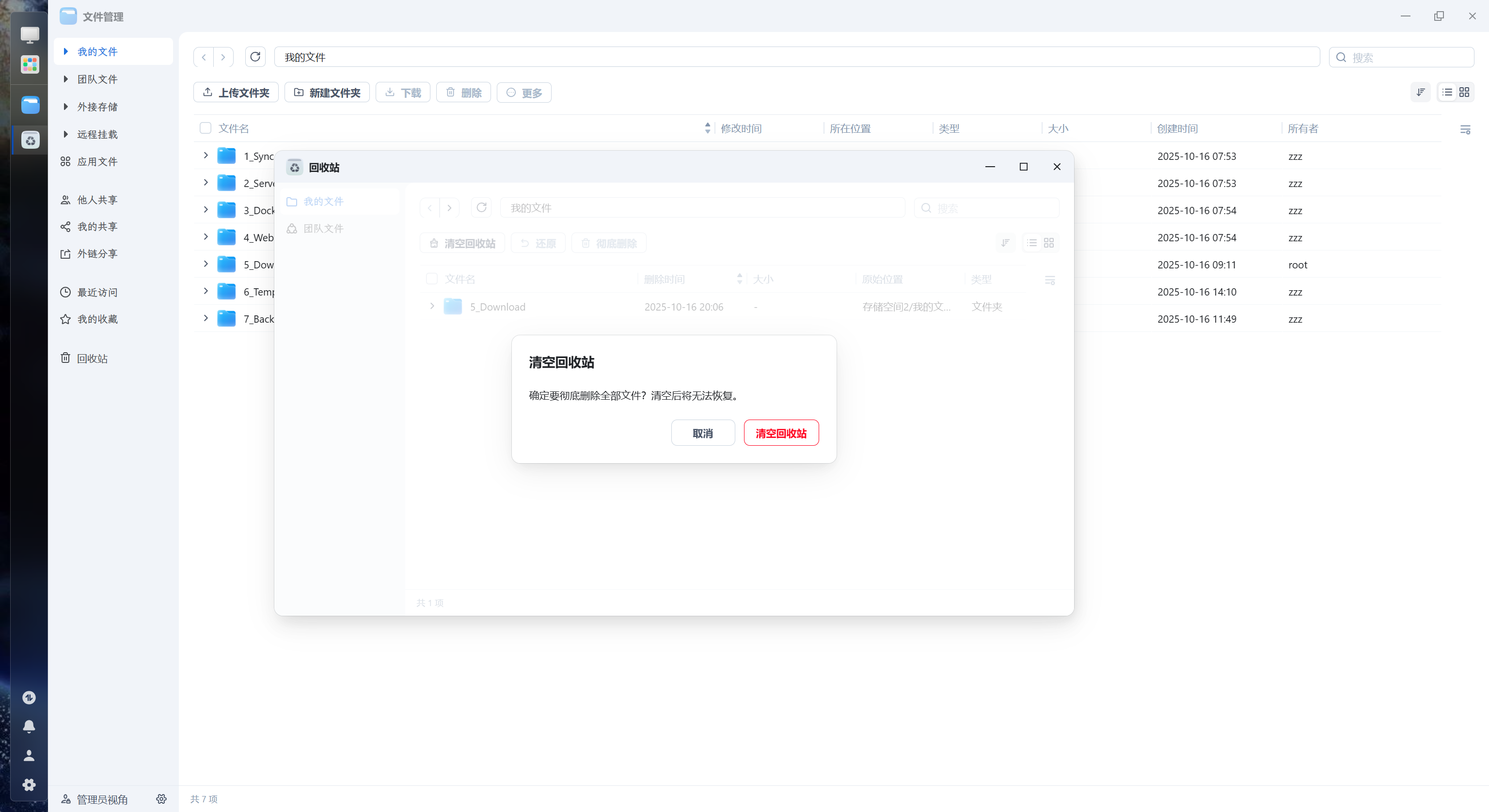The width and height of the screenshot is (1489, 812).
Task: Tick the select-all checkbox beside 文件名
Action: (205, 128)
